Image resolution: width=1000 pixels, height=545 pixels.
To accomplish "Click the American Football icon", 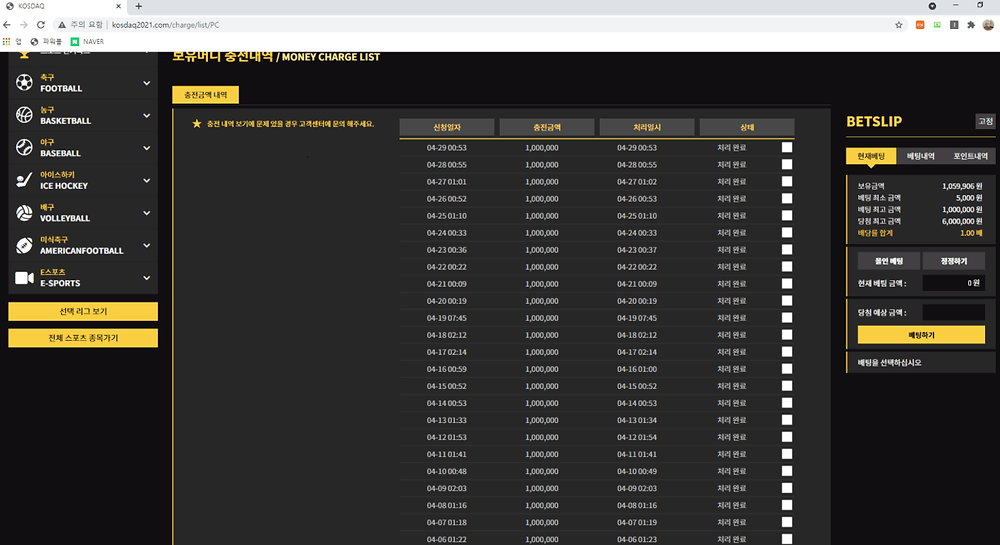I will 24,245.
